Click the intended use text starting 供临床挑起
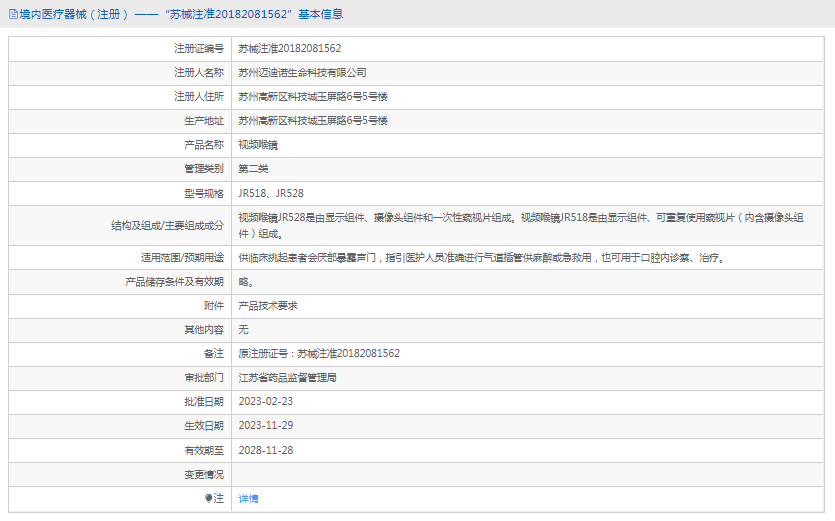835x521 pixels. pos(481,258)
